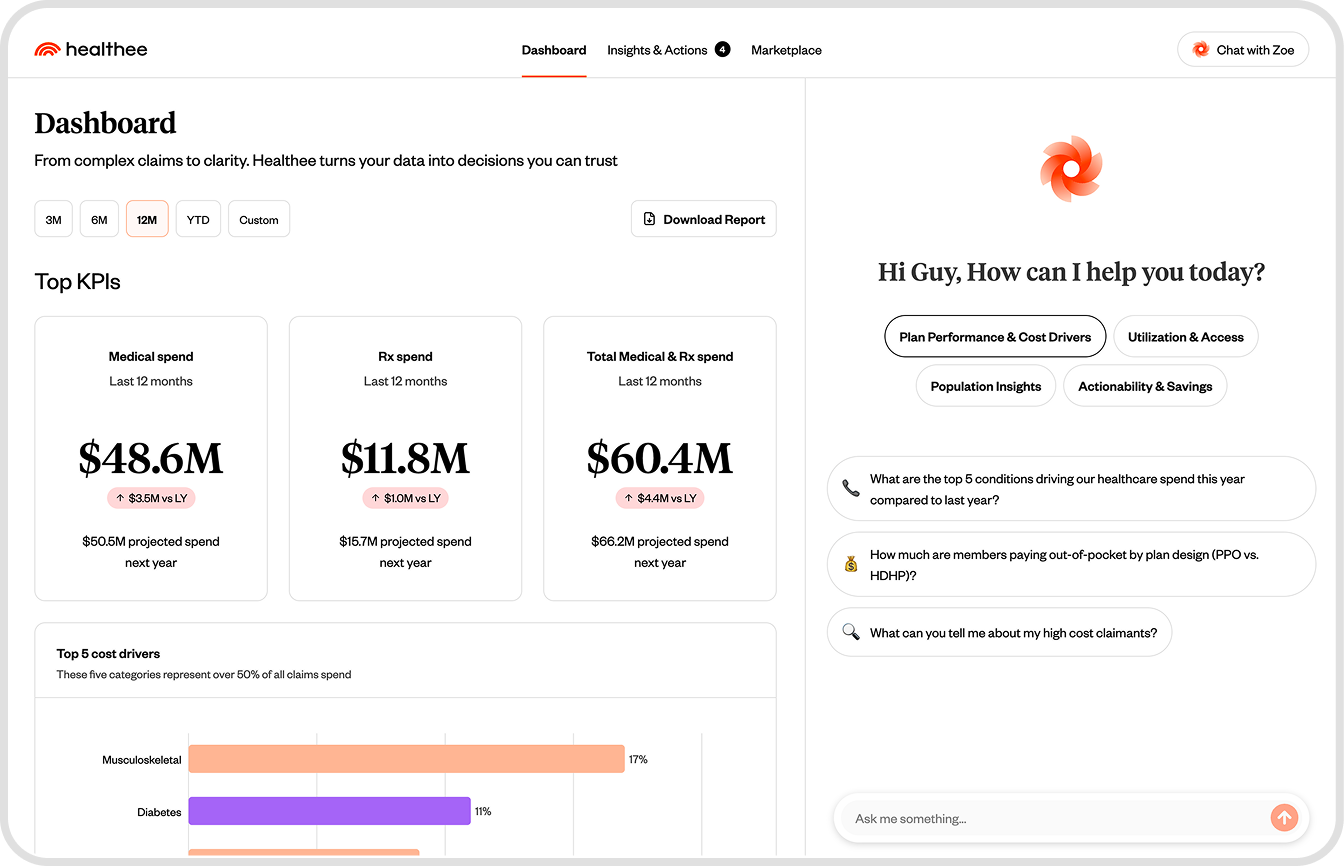Image resolution: width=1344 pixels, height=866 pixels.
Task: Click the purple Diabetes bar in chart
Action: coord(329,811)
